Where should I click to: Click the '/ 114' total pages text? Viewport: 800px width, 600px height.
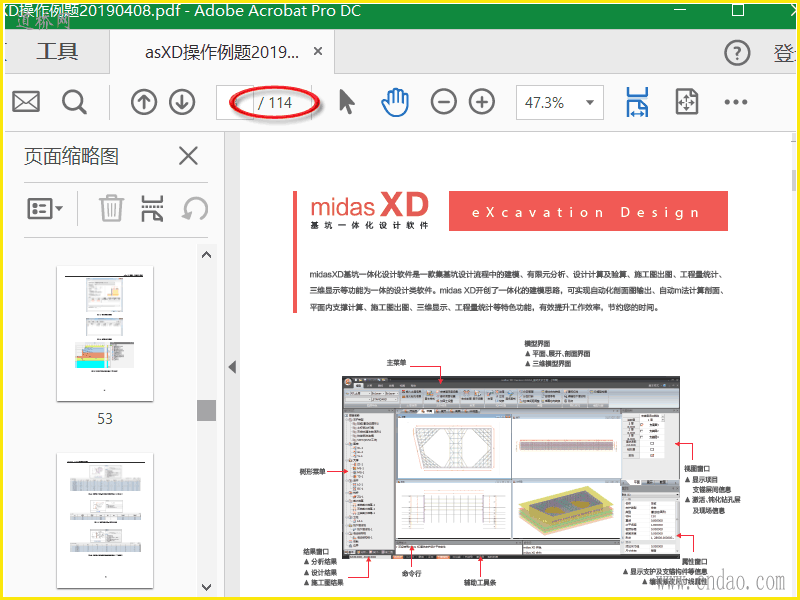(275, 103)
